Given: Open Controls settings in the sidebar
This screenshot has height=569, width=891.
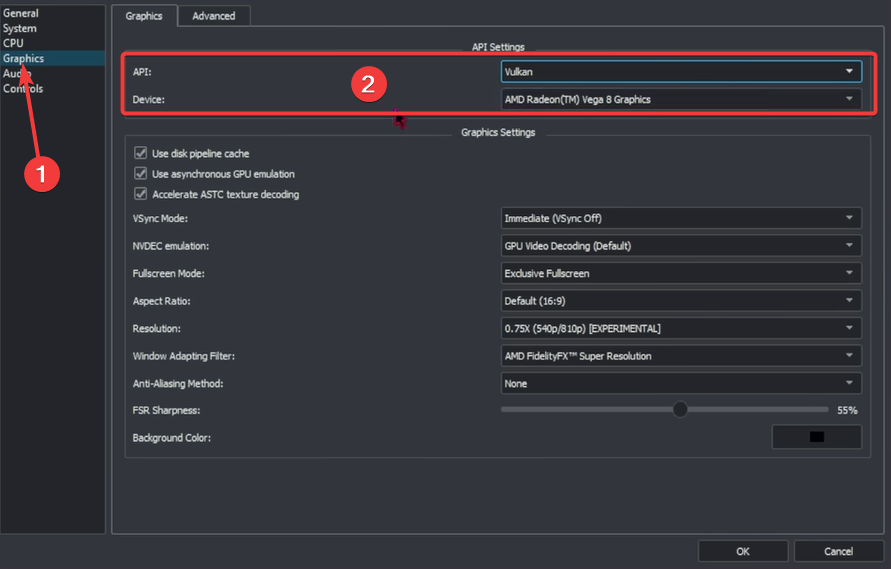Looking at the screenshot, I should point(23,89).
